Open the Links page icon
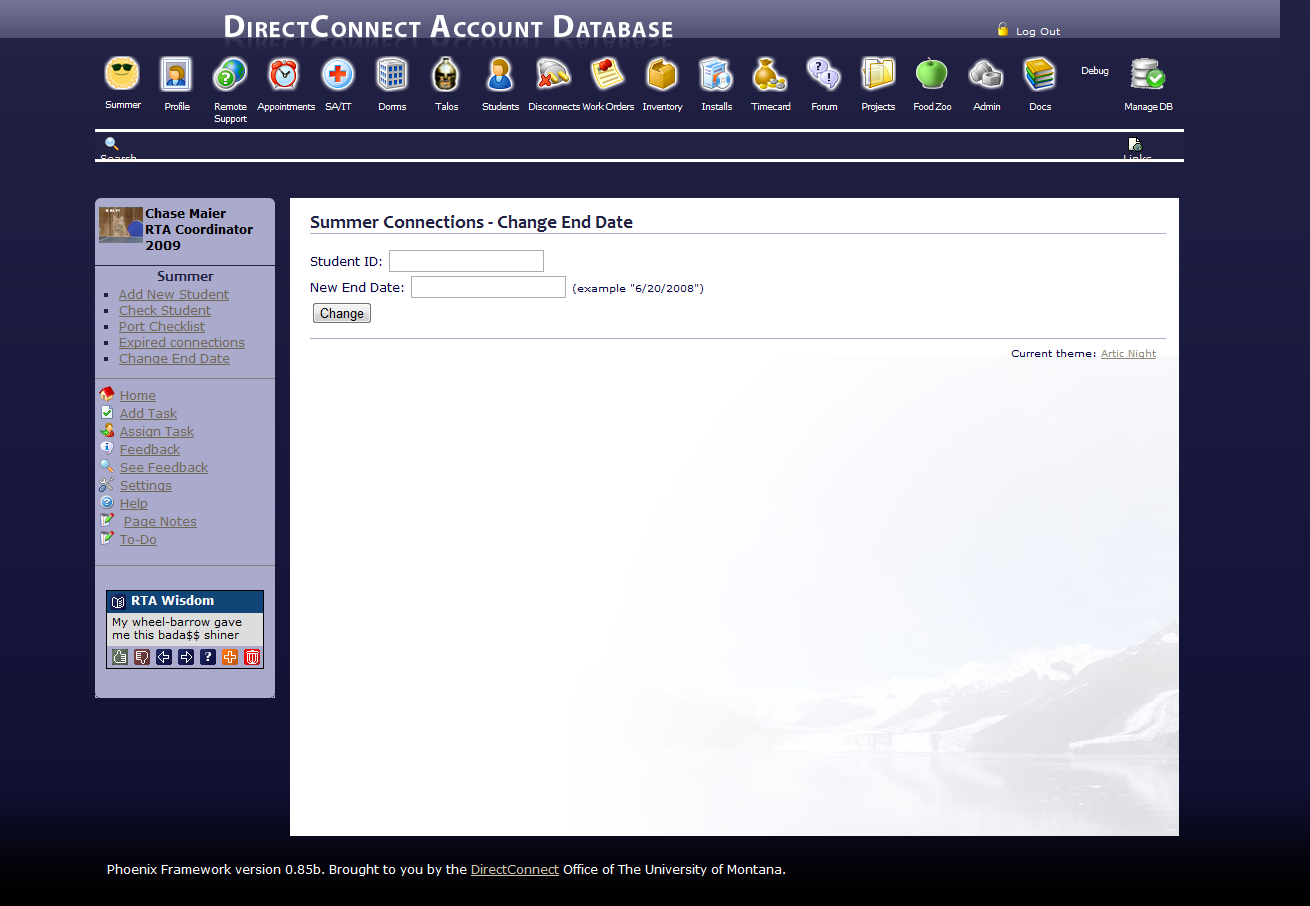The height and width of the screenshot is (906, 1310). [x=1135, y=144]
